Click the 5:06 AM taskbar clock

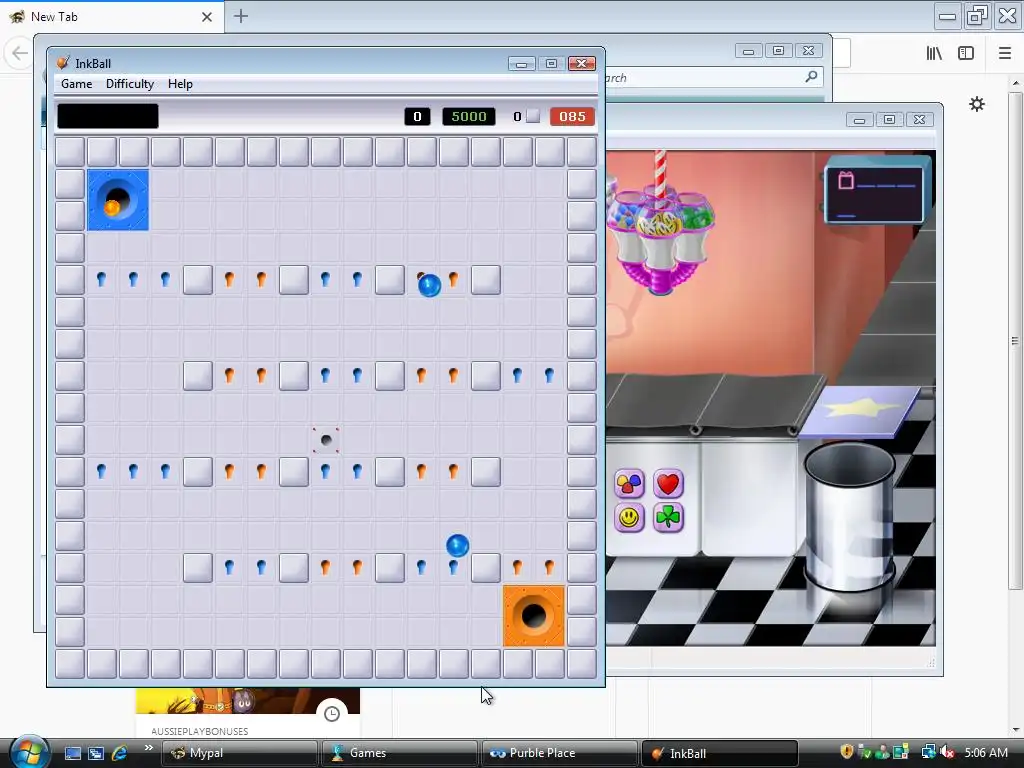[x=986, y=752]
